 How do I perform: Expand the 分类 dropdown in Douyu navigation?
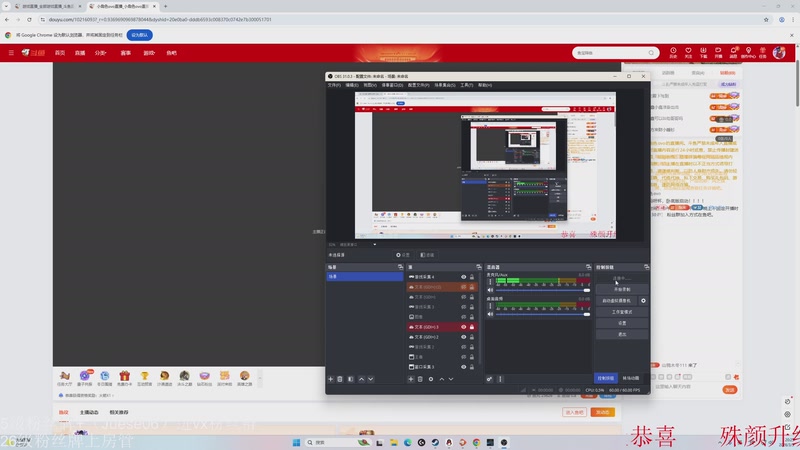[101, 53]
